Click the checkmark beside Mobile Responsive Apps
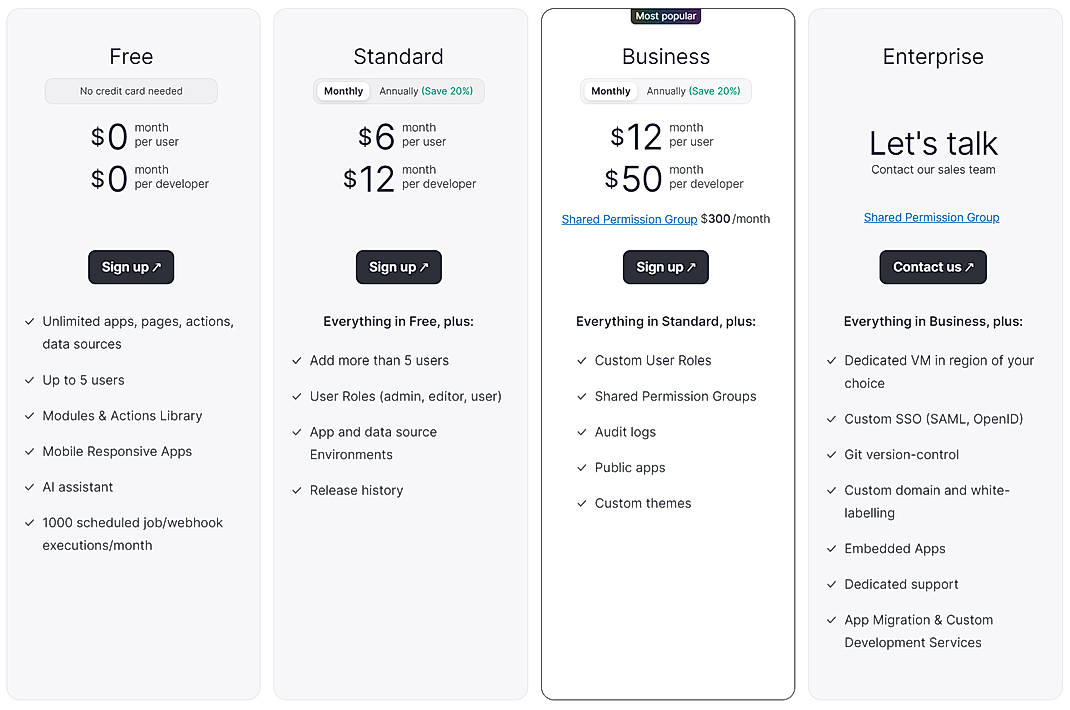The height and width of the screenshot is (710, 1070). tap(29, 451)
